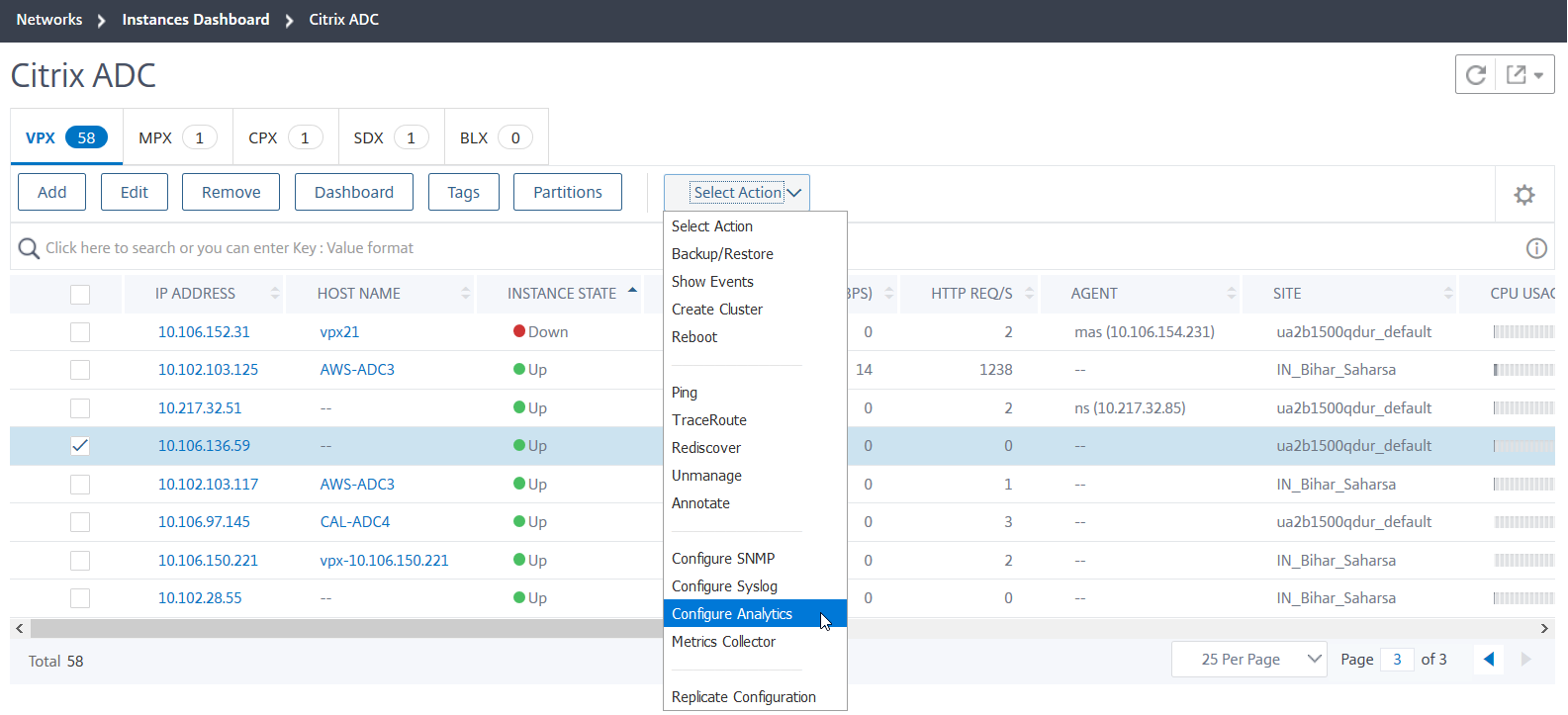Select TraceRoute menu entry

pyautogui.click(x=755, y=420)
